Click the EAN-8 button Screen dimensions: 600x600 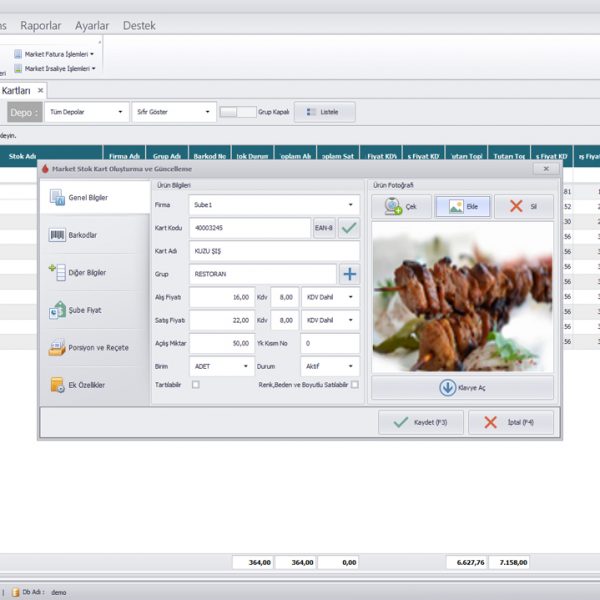click(324, 228)
